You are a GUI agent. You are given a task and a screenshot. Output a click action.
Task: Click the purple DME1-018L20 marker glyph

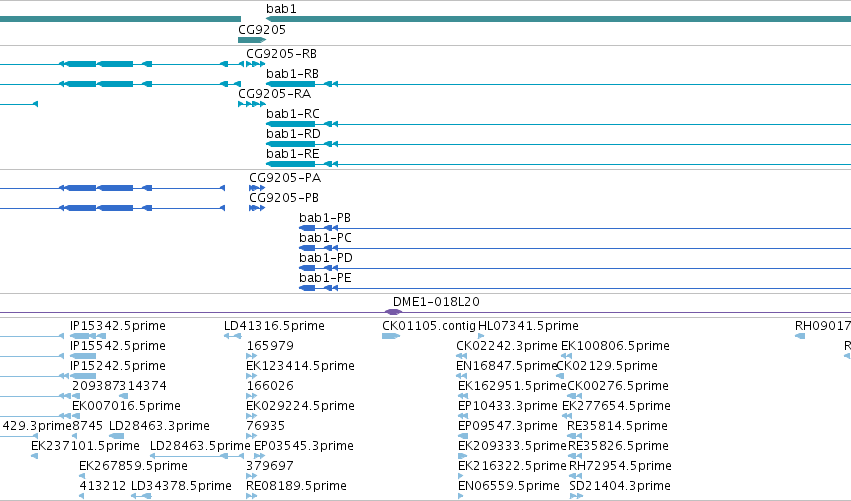coord(393,312)
